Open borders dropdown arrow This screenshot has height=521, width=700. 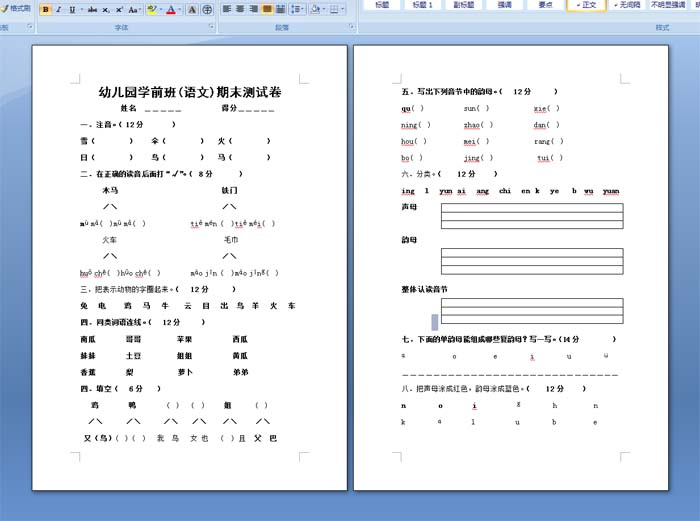(343, 9)
